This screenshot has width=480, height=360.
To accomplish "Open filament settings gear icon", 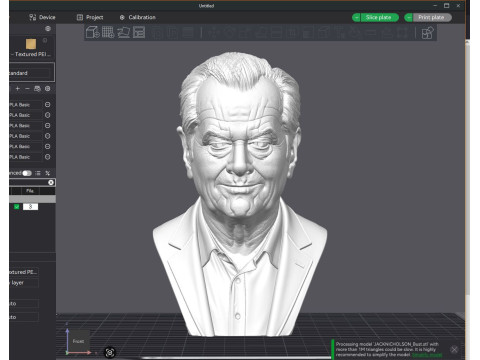I will pyautogui.click(x=48, y=89).
